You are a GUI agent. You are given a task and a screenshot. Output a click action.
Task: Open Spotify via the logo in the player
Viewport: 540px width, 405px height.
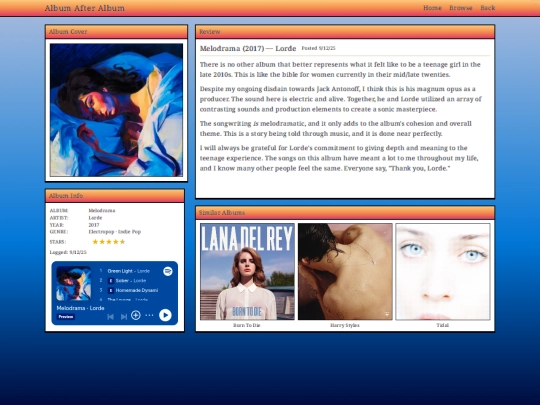point(168,271)
